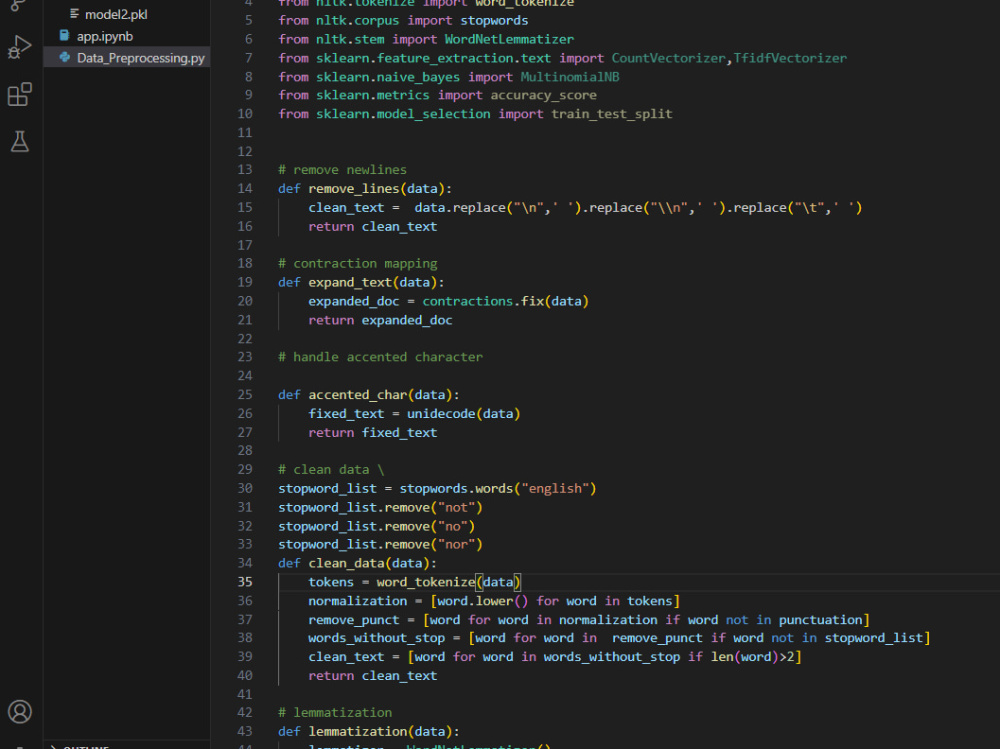Click 'return fixed_text' on line 27
Image resolution: width=1000 pixels, height=749 pixels.
click(x=372, y=432)
